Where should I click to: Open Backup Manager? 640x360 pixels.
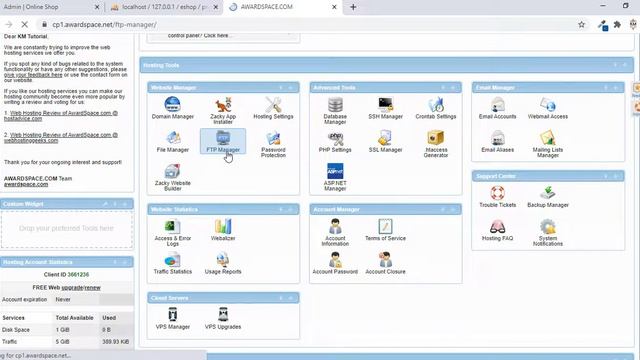(548, 197)
